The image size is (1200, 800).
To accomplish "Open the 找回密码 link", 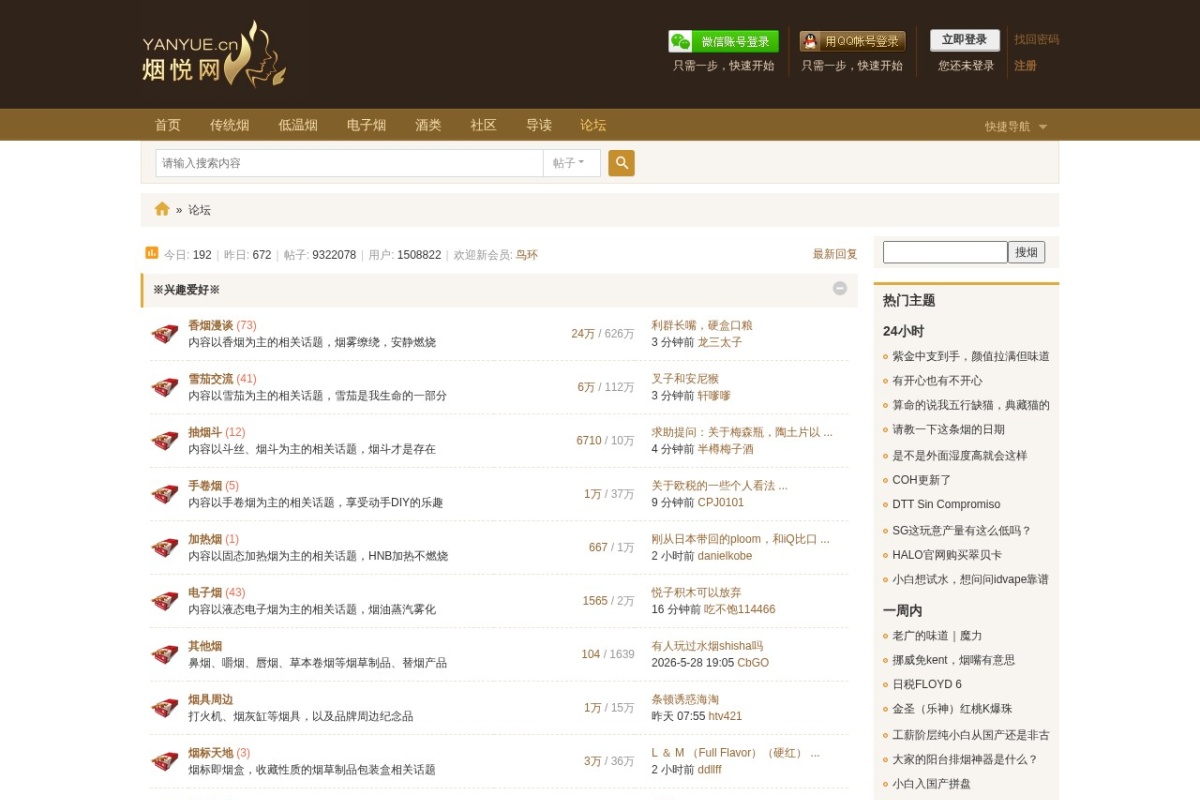I will (x=1036, y=40).
